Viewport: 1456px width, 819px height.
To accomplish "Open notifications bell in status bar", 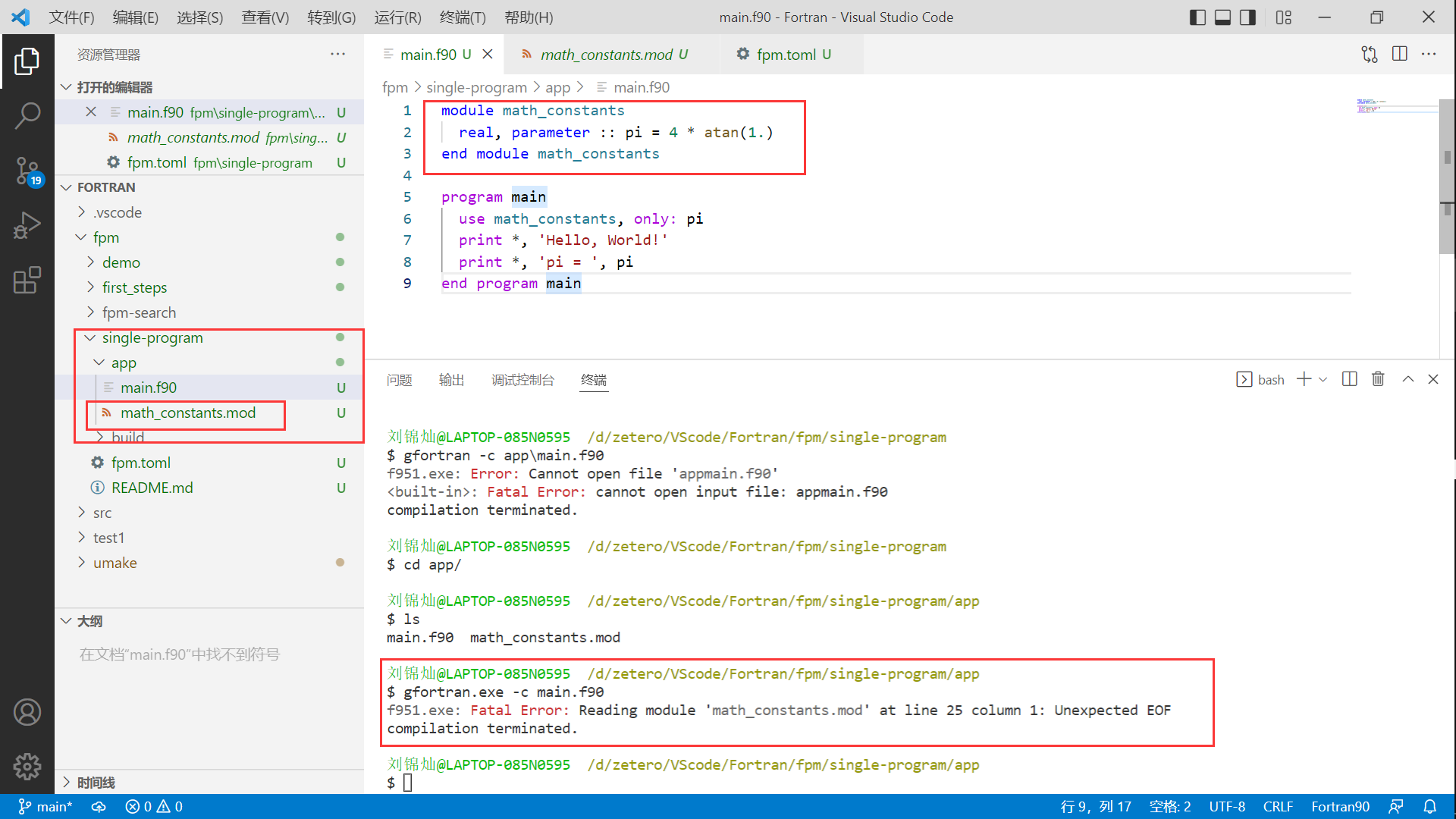I will (x=1429, y=806).
